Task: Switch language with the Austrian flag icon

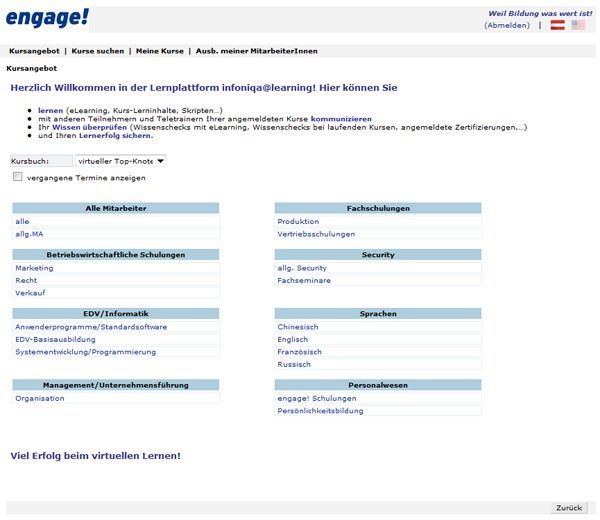Action: click(x=557, y=25)
